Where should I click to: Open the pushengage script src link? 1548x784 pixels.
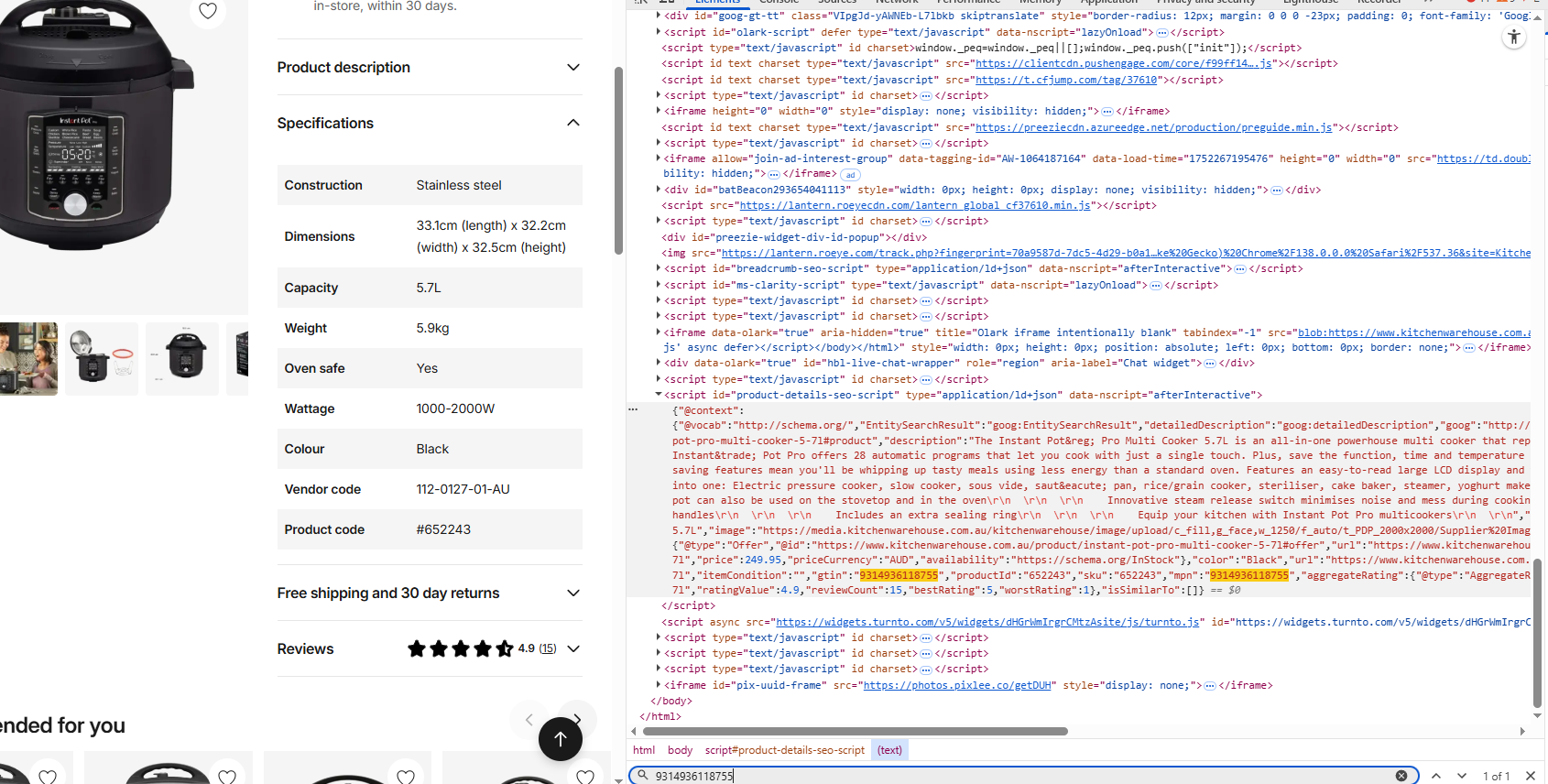1123,63
